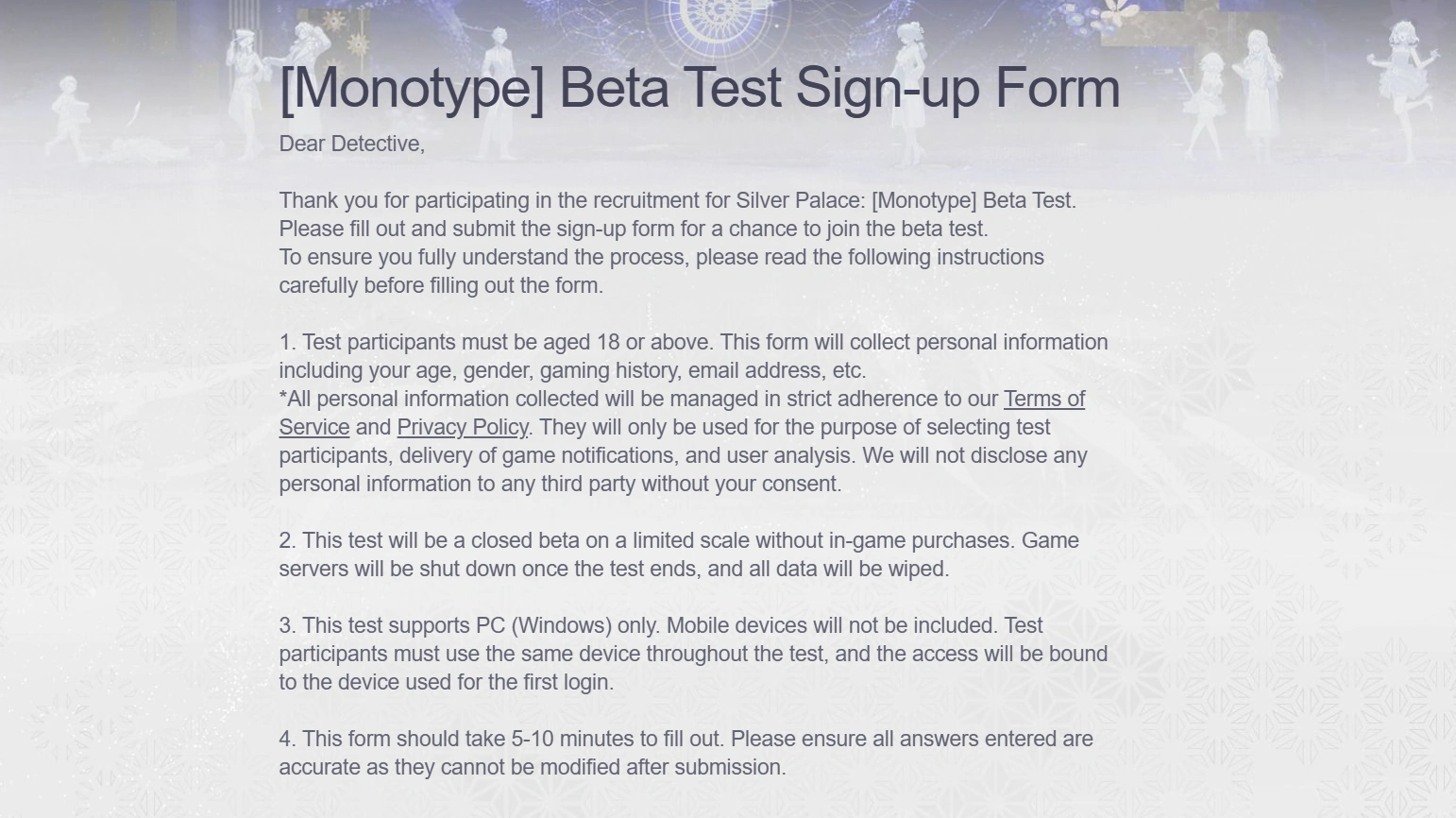Screen dimensions: 1456x818
Task: Open the Terms of Service link
Action: [1043, 400]
